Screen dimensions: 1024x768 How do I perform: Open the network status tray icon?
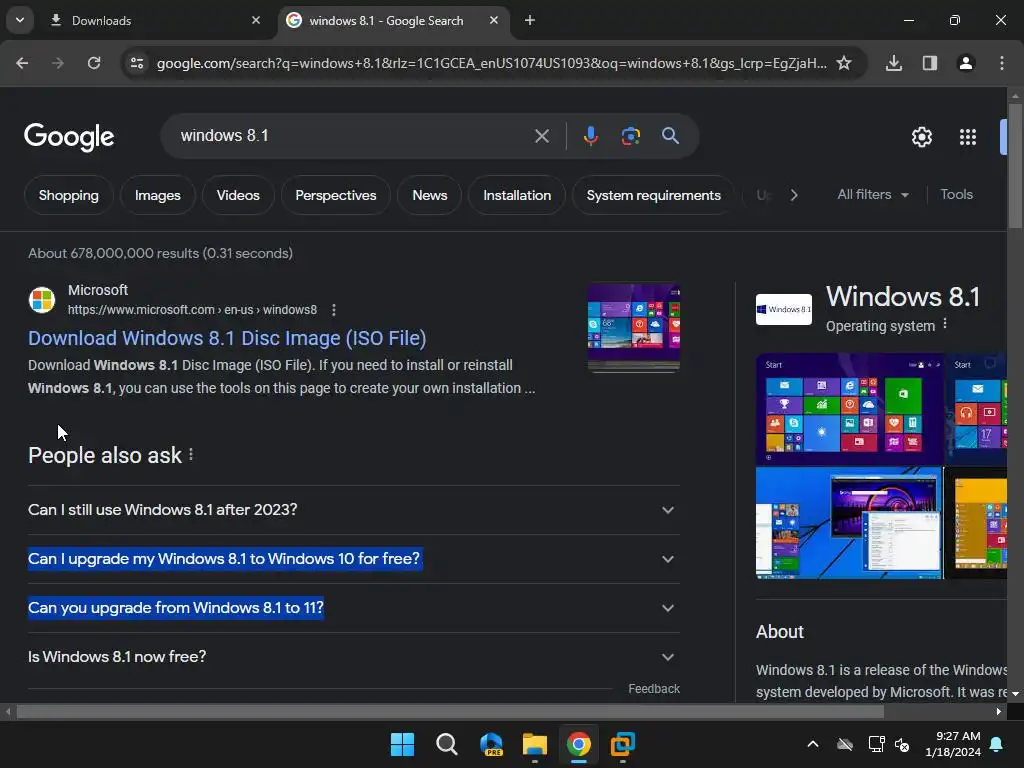pos(876,744)
